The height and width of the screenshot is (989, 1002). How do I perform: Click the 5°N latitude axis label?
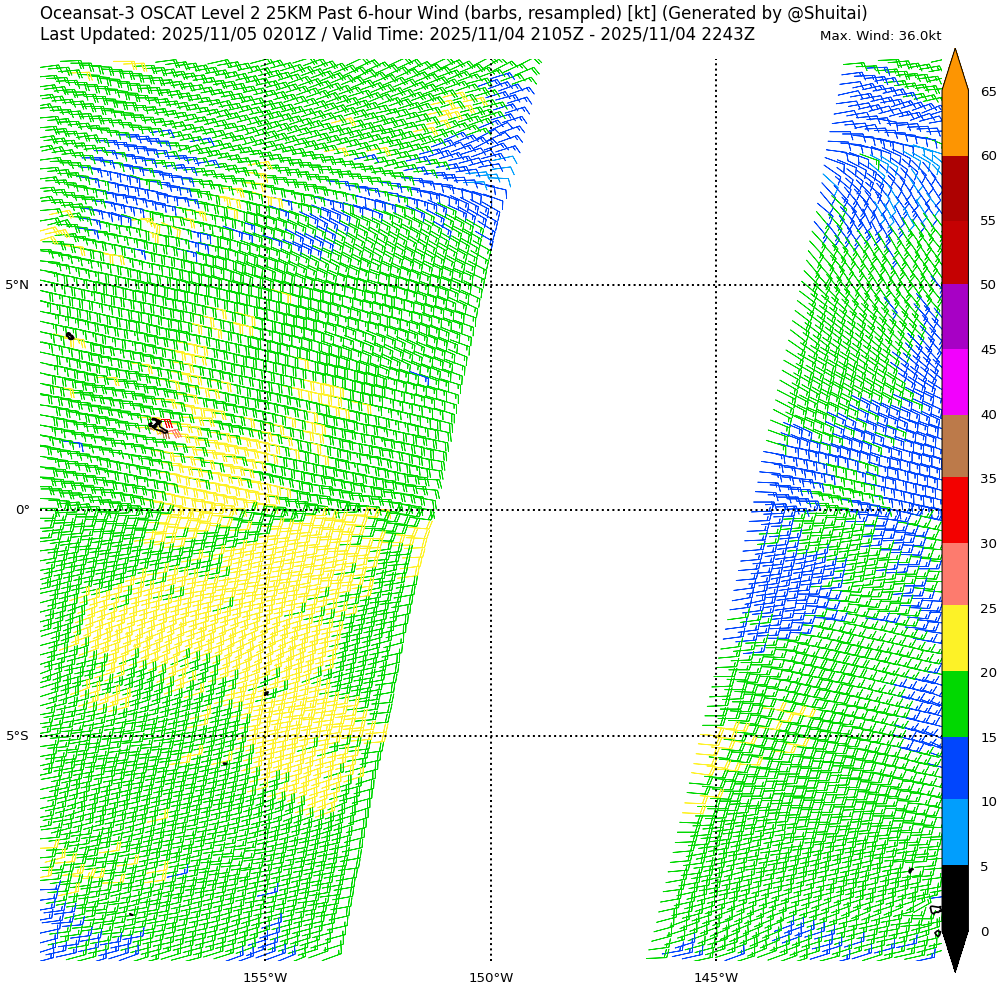[17, 285]
